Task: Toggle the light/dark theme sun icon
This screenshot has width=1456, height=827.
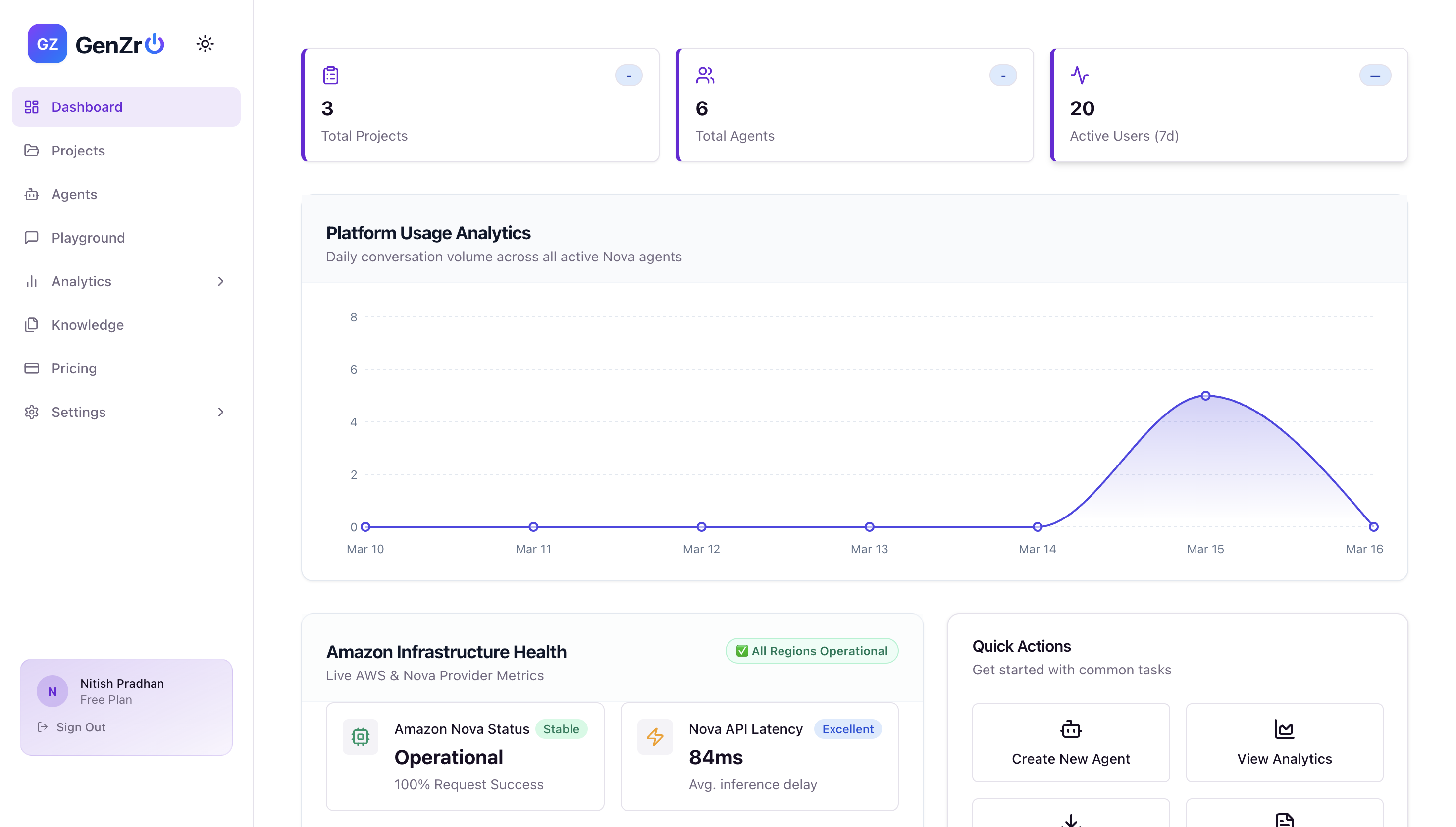Action: point(205,44)
